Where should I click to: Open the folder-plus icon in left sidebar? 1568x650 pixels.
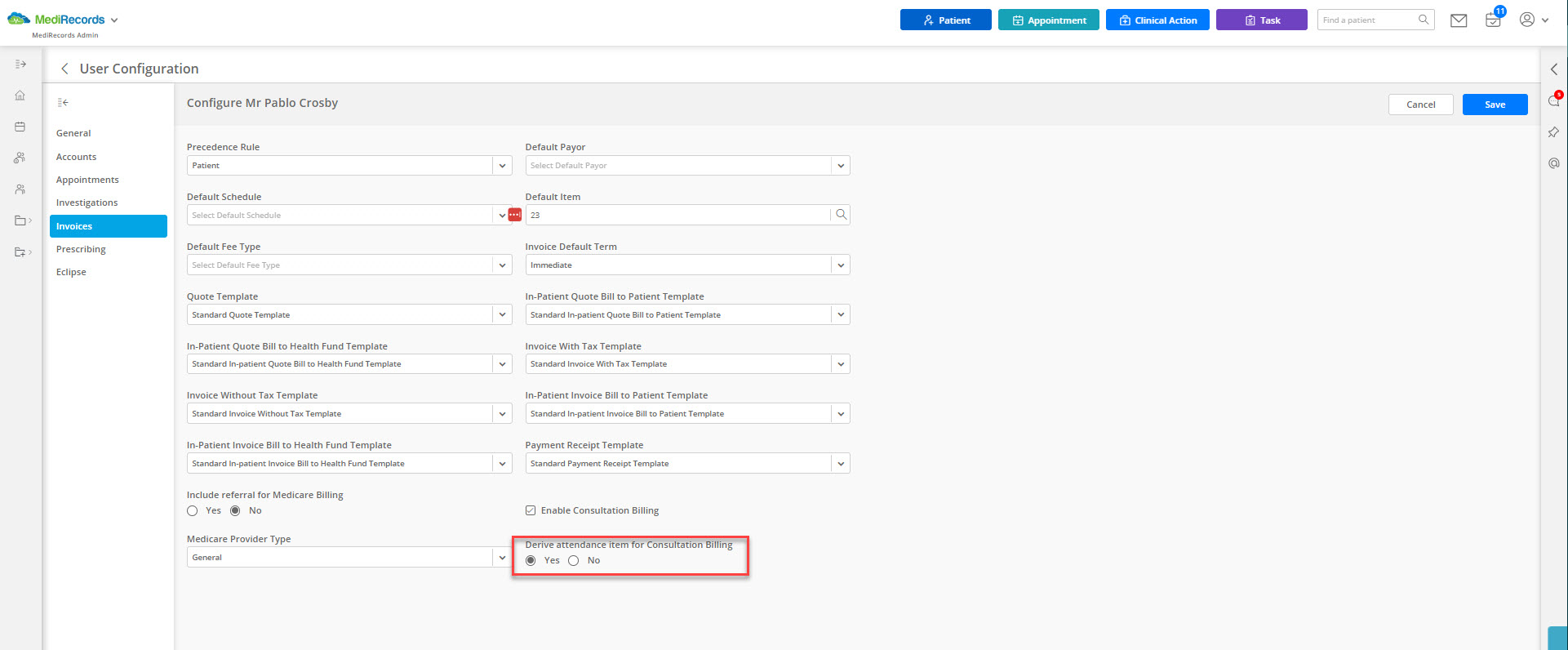coord(23,252)
